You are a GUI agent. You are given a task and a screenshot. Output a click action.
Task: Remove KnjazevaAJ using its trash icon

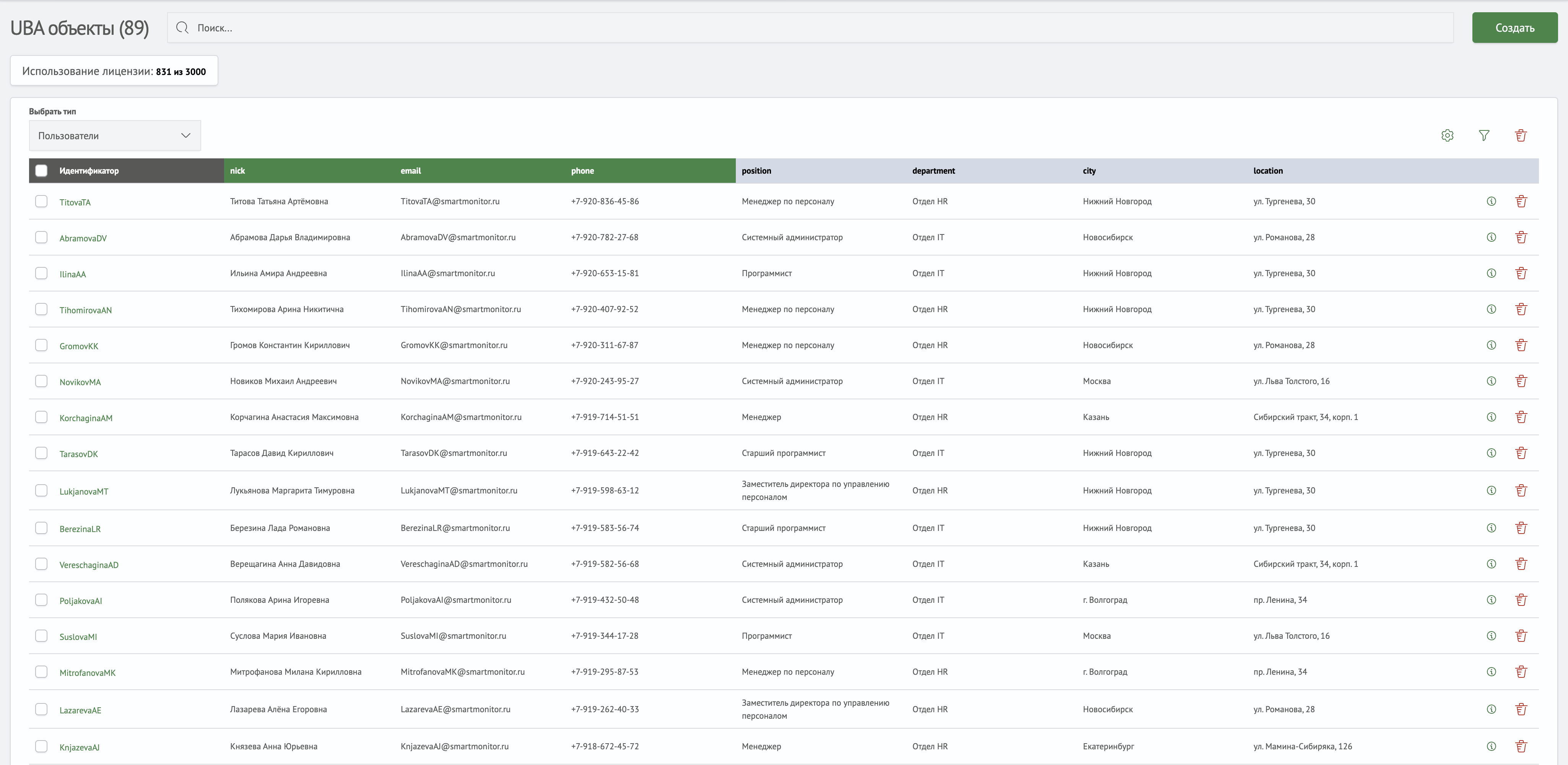(x=1521, y=746)
